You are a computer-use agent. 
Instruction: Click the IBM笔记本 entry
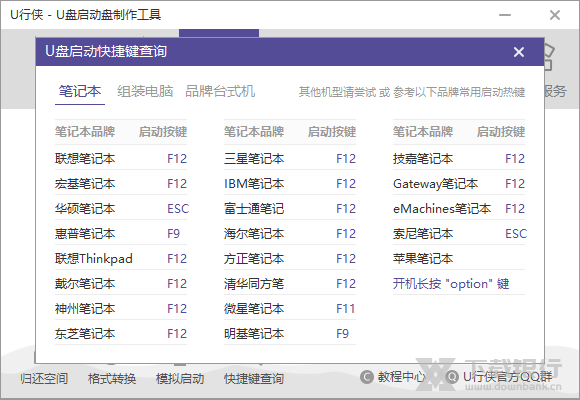coord(254,184)
